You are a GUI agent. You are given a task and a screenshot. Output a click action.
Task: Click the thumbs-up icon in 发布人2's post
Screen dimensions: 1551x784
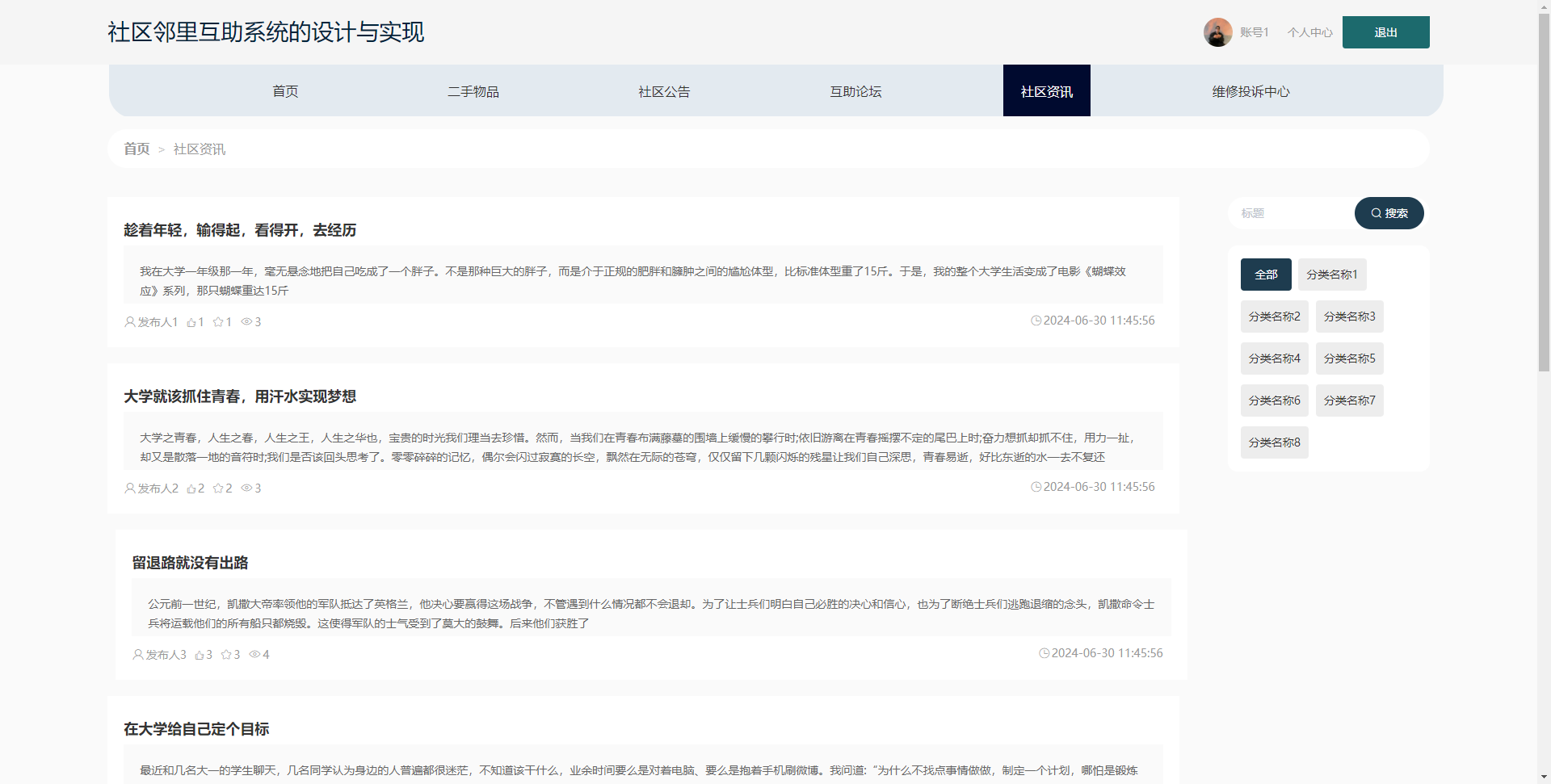[191, 488]
